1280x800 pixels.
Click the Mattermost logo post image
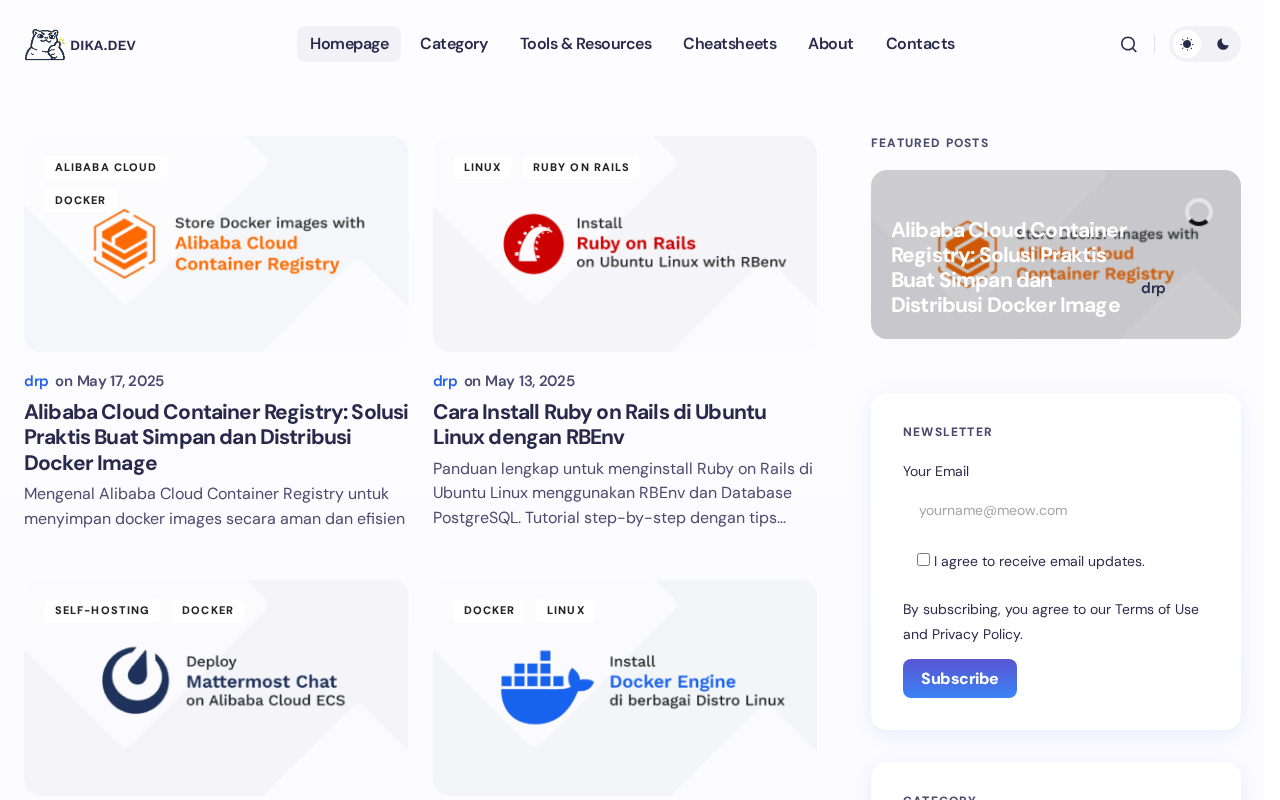[135, 680]
